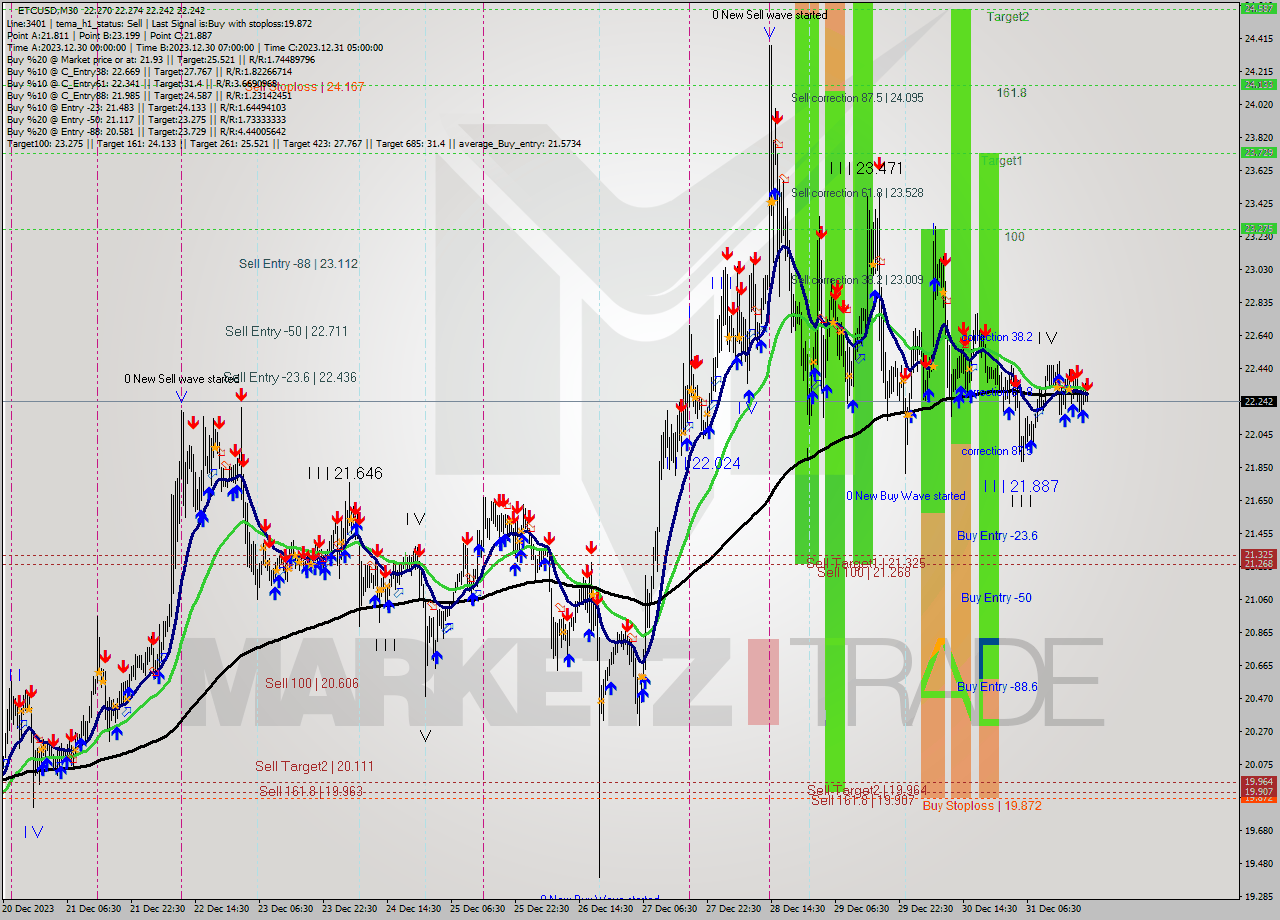Click the red 19.964 price tag
Viewport: 1280px width, 920px height.
pyautogui.click(x=1258, y=782)
